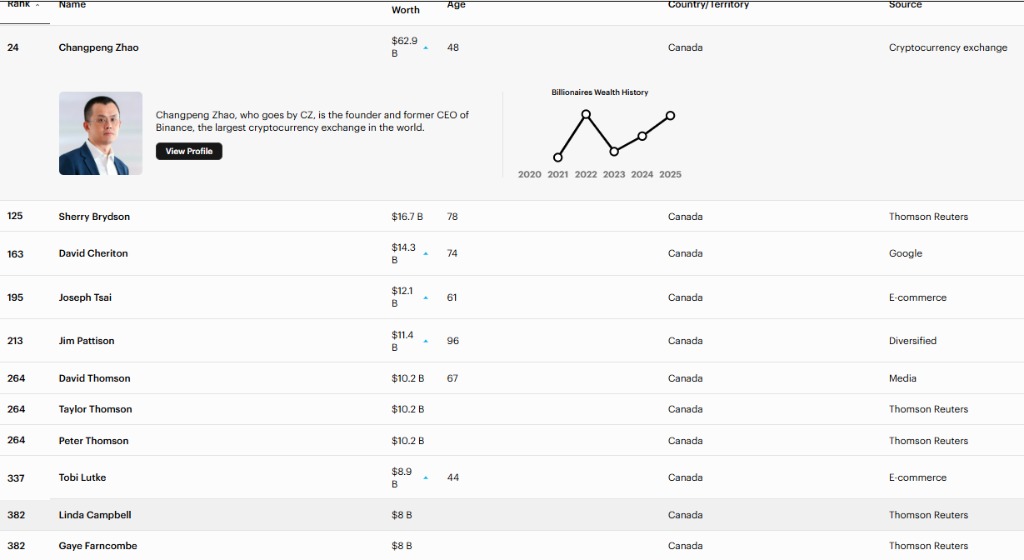Select the 2021 point on wealth history chart
This screenshot has height=560, width=1024.
tap(558, 157)
